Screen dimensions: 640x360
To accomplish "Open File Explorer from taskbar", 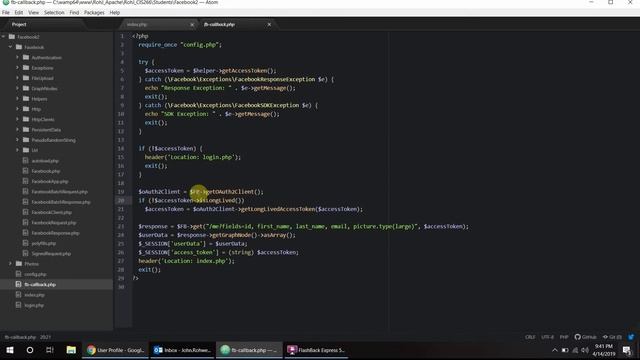I will click(71, 350).
